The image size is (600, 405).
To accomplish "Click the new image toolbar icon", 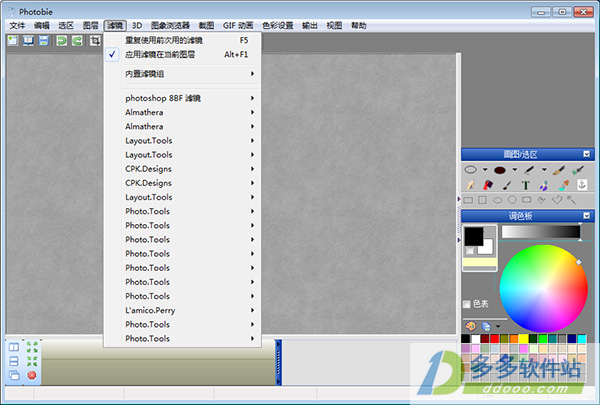I will click(x=13, y=41).
